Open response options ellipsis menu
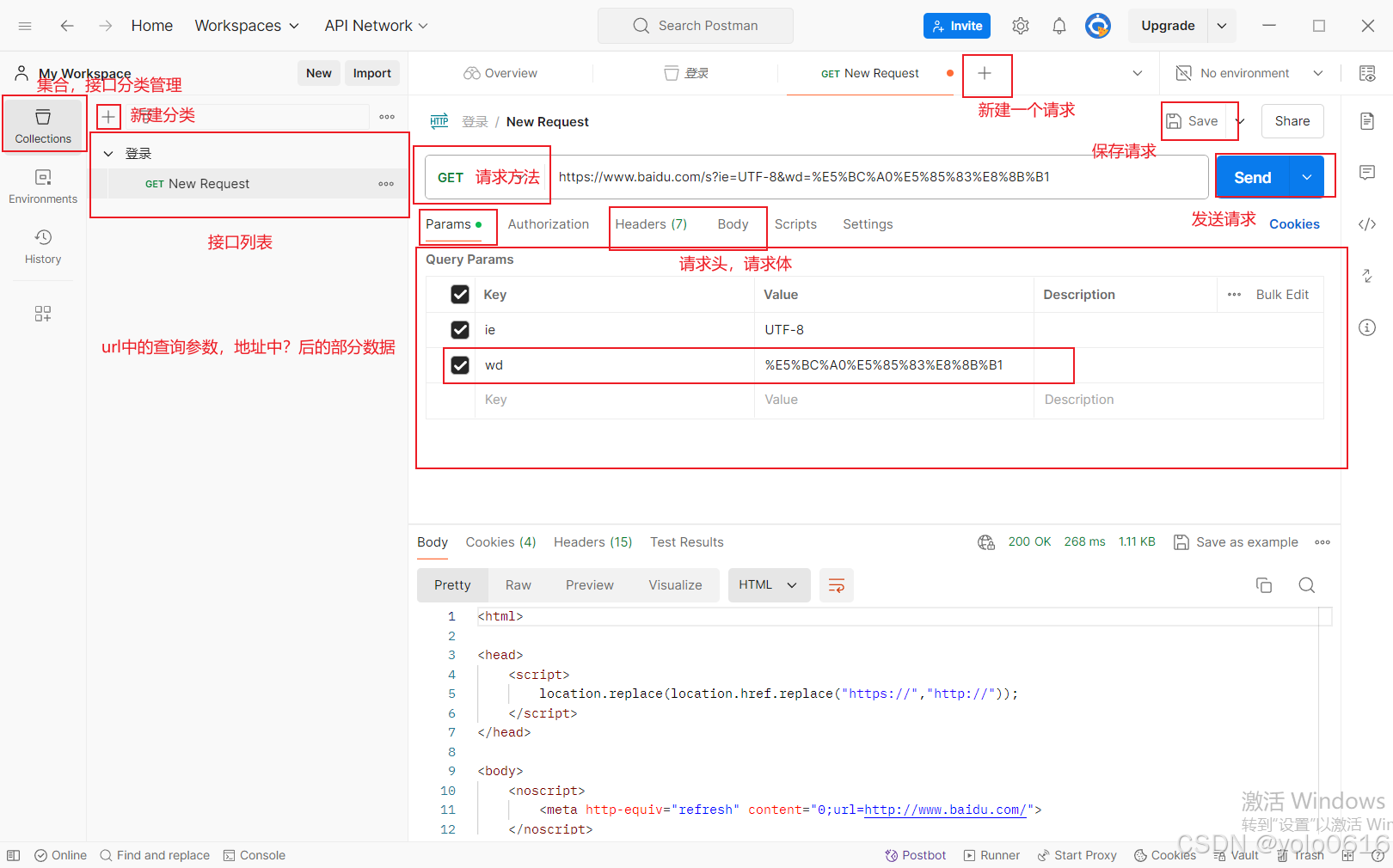This screenshot has height=868, width=1393. [x=1322, y=542]
